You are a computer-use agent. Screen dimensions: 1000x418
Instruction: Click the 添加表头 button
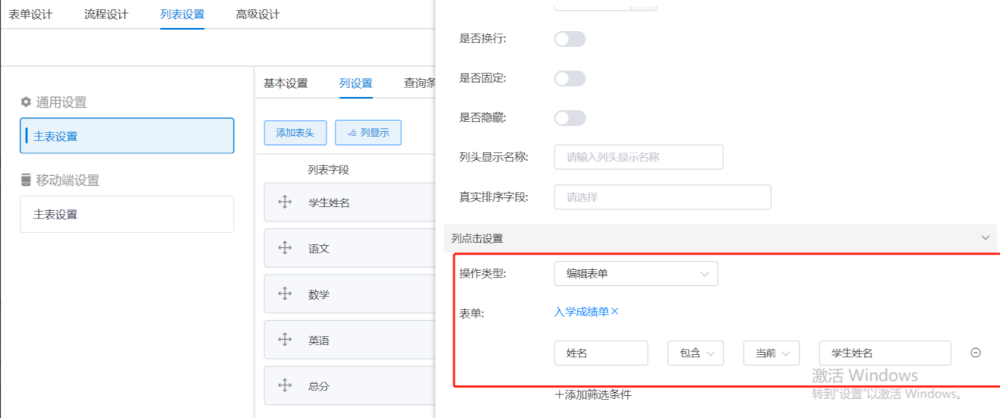(295, 132)
